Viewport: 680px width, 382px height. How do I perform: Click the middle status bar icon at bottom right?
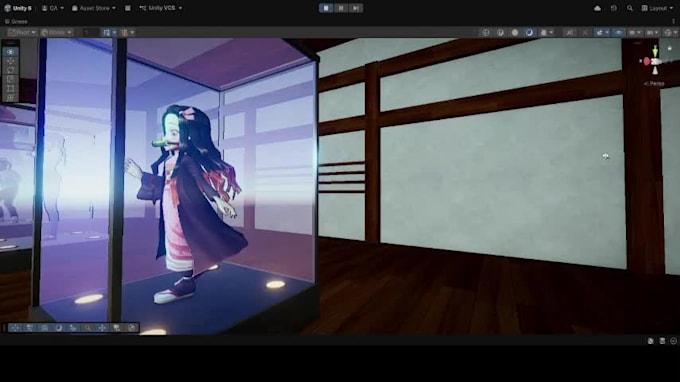662,341
